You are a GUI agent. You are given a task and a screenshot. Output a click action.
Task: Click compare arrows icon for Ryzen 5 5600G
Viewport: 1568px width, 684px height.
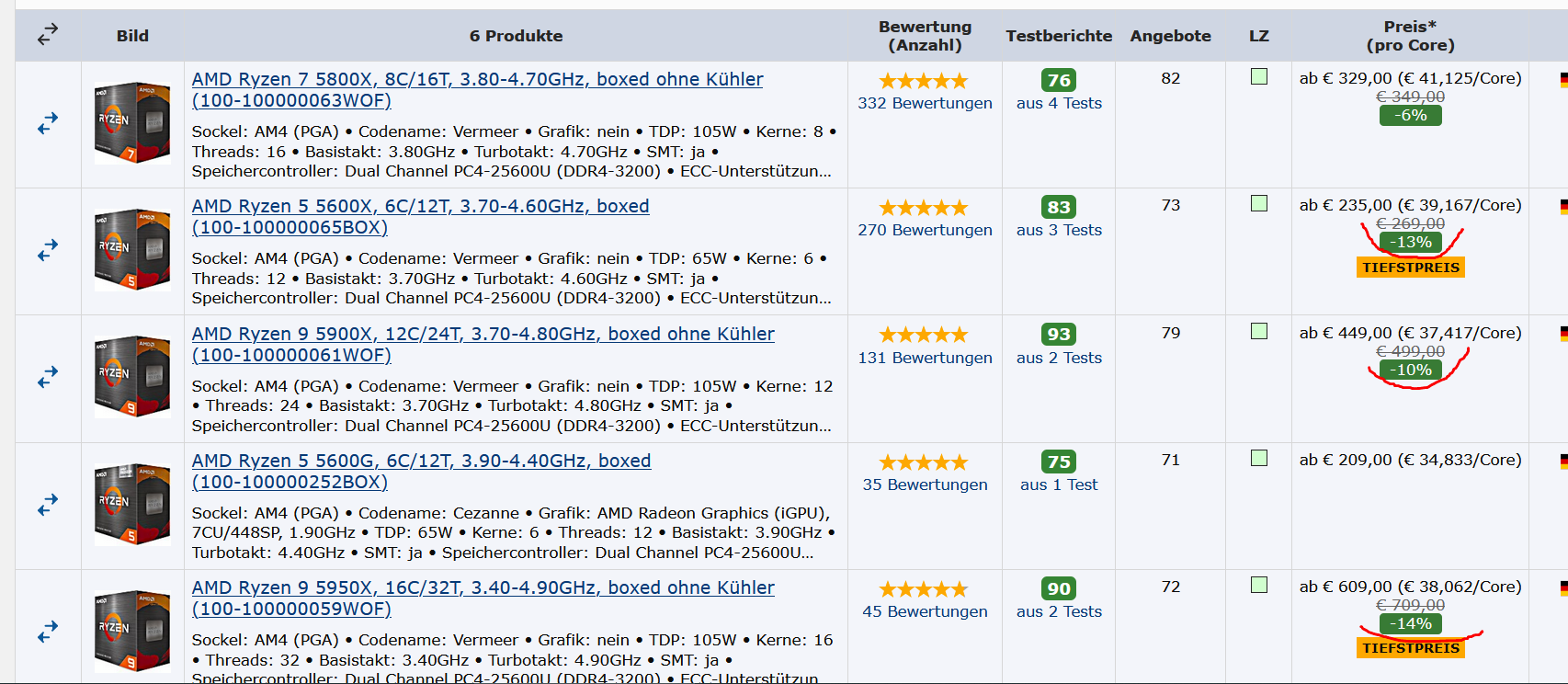pos(48,504)
